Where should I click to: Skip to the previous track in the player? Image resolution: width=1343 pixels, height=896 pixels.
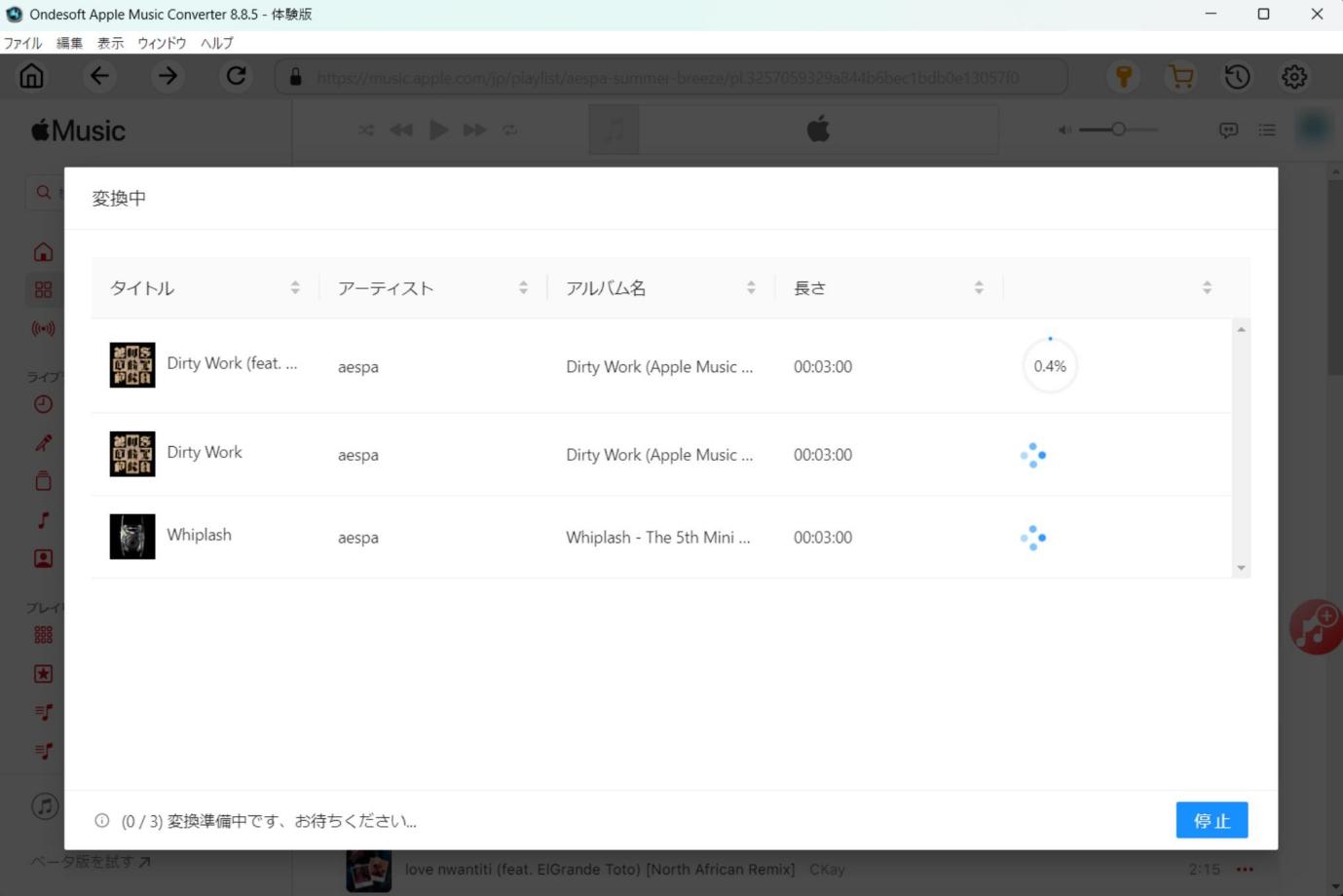[401, 130]
